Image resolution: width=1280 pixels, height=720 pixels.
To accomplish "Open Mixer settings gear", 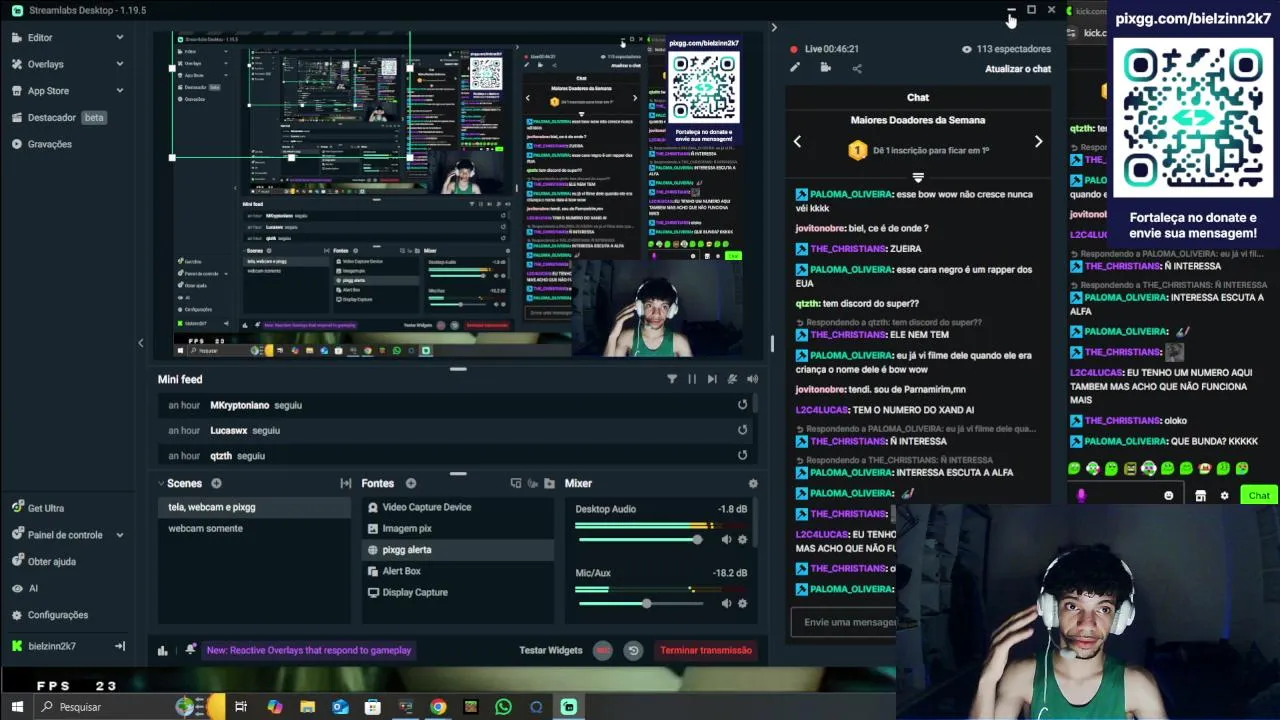I will tap(753, 483).
